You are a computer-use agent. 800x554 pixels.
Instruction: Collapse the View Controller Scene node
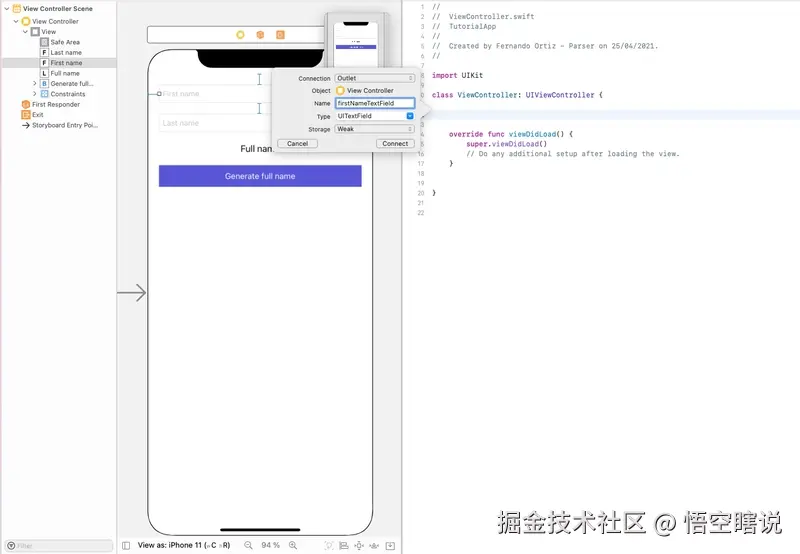[7, 8]
